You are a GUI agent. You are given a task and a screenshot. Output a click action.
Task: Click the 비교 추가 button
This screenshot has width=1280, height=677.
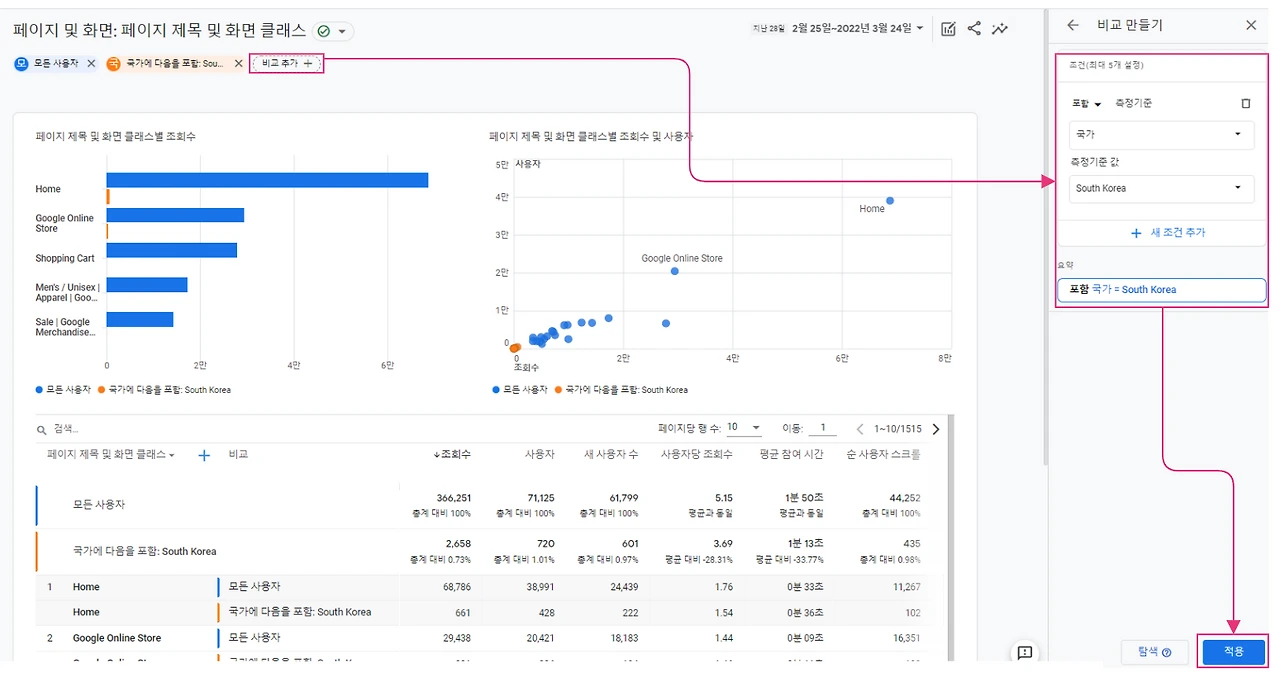tap(286, 63)
